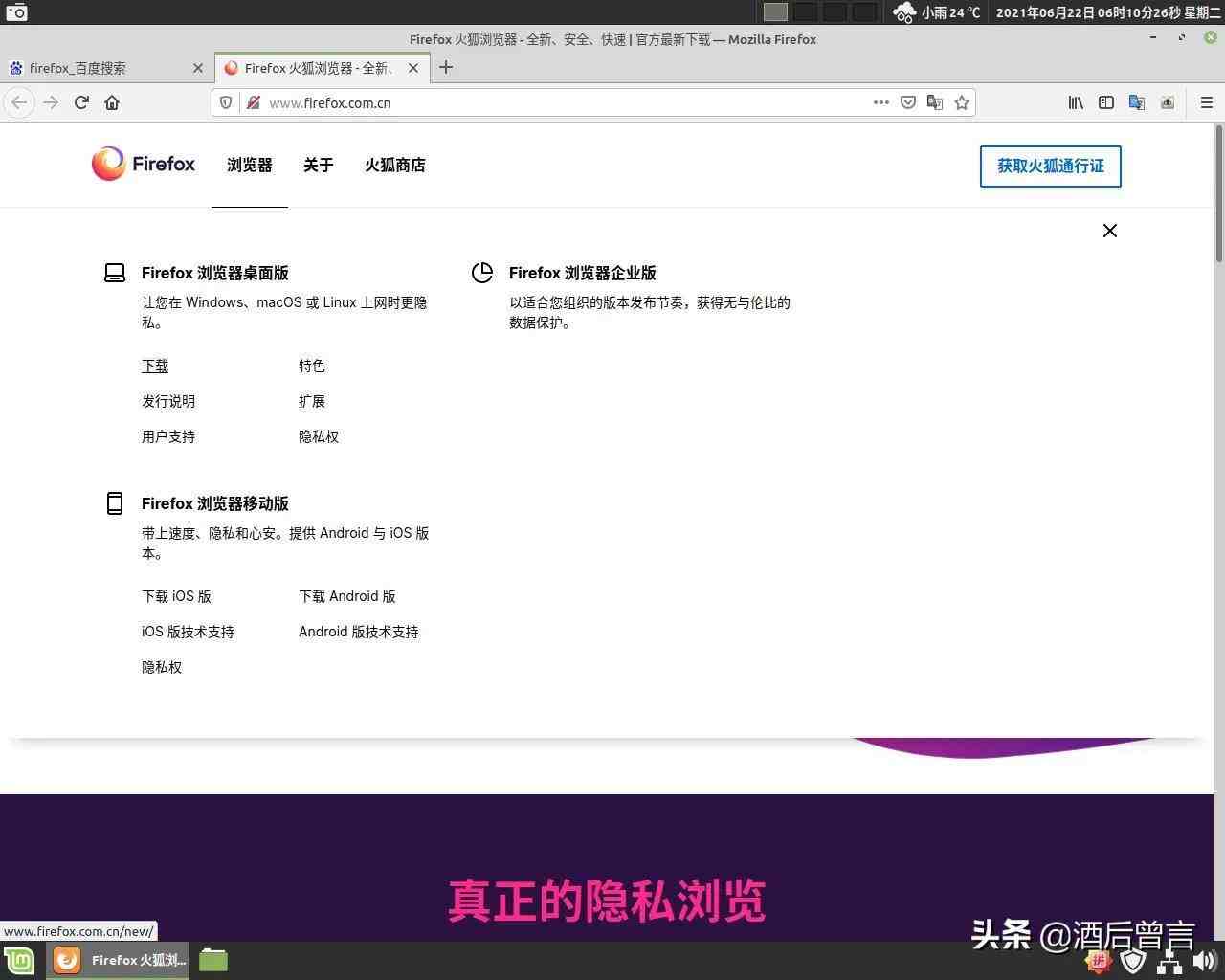The width and height of the screenshot is (1225, 980).
Task: Open the Linux Mint start menu
Action: [x=19, y=960]
